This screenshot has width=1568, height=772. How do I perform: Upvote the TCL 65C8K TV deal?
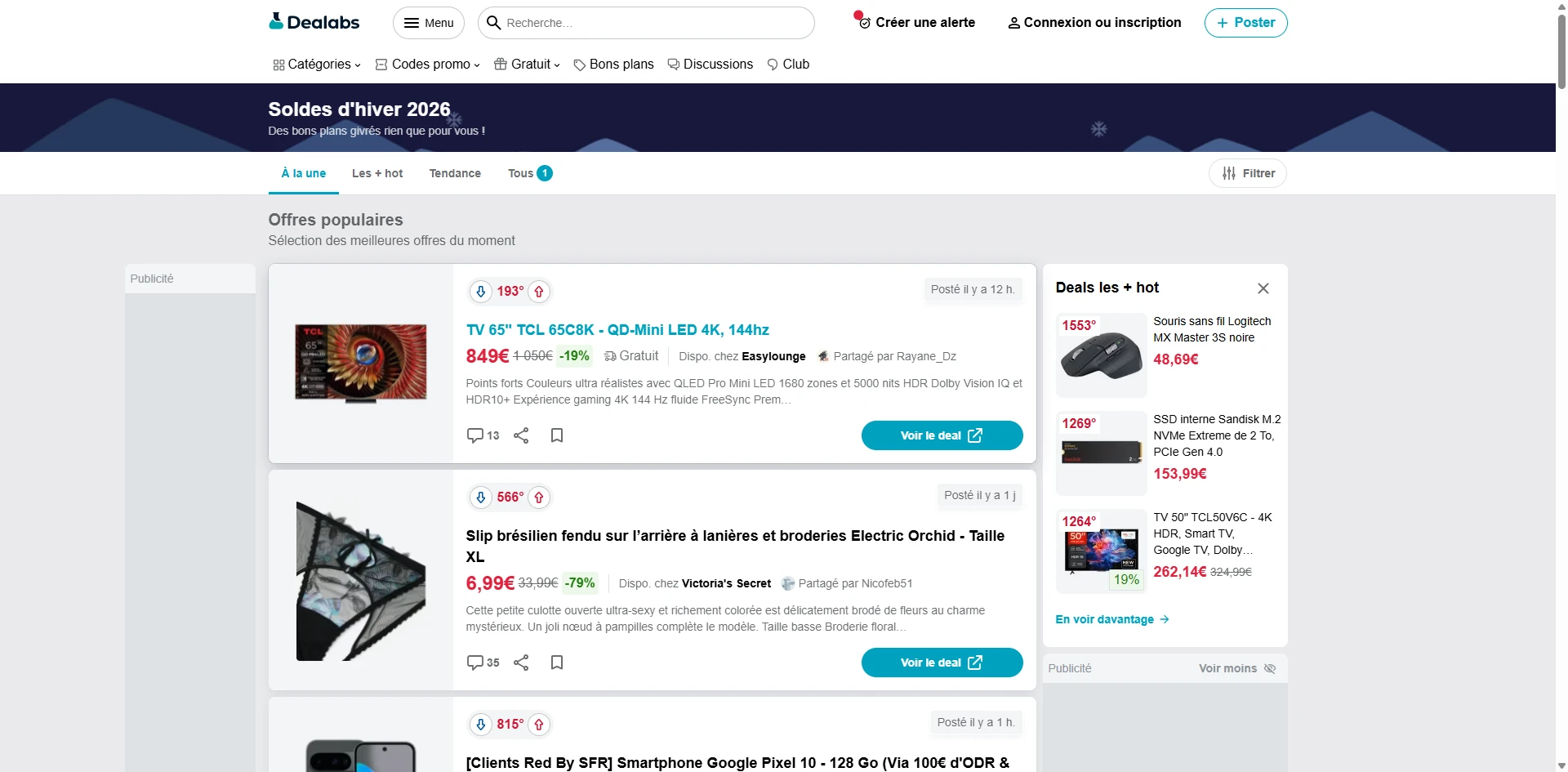click(x=539, y=292)
